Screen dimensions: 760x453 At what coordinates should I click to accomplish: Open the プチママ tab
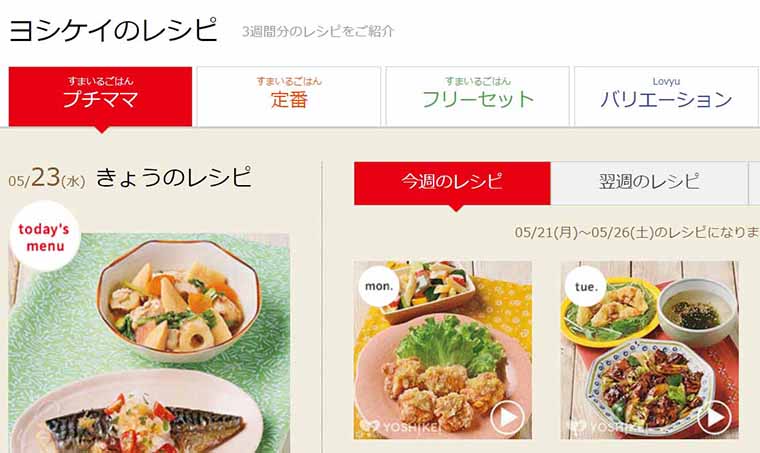point(100,96)
